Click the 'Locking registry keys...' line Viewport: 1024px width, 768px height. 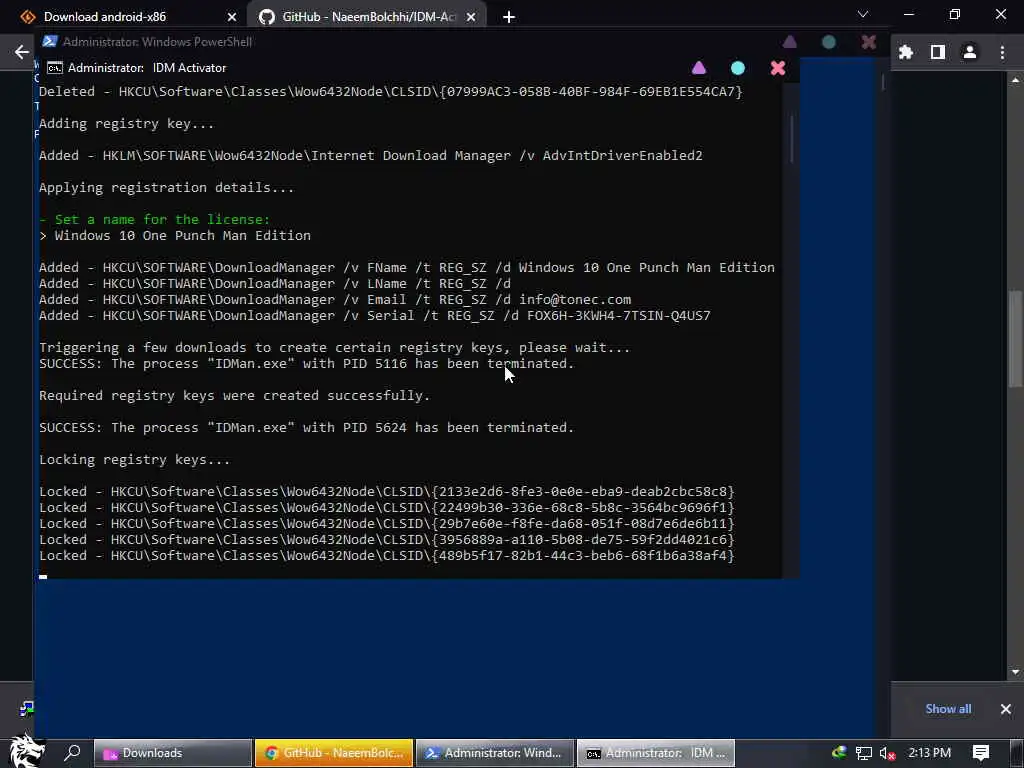coord(135,460)
